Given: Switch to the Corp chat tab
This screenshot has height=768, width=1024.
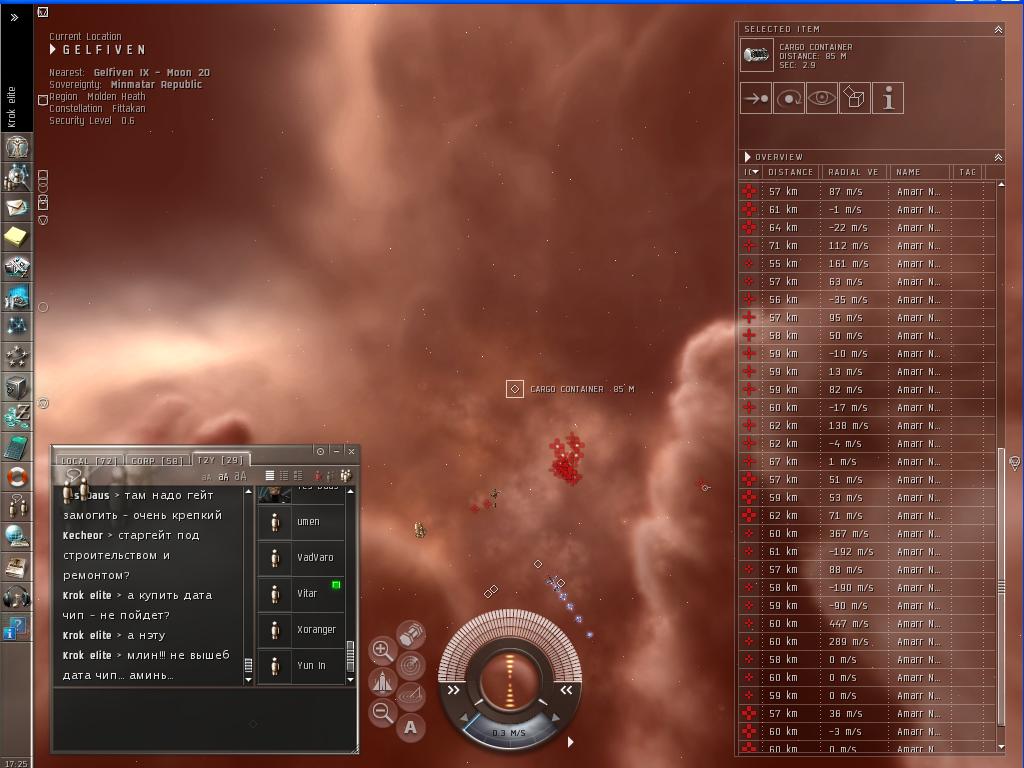Looking at the screenshot, I should coord(158,461).
